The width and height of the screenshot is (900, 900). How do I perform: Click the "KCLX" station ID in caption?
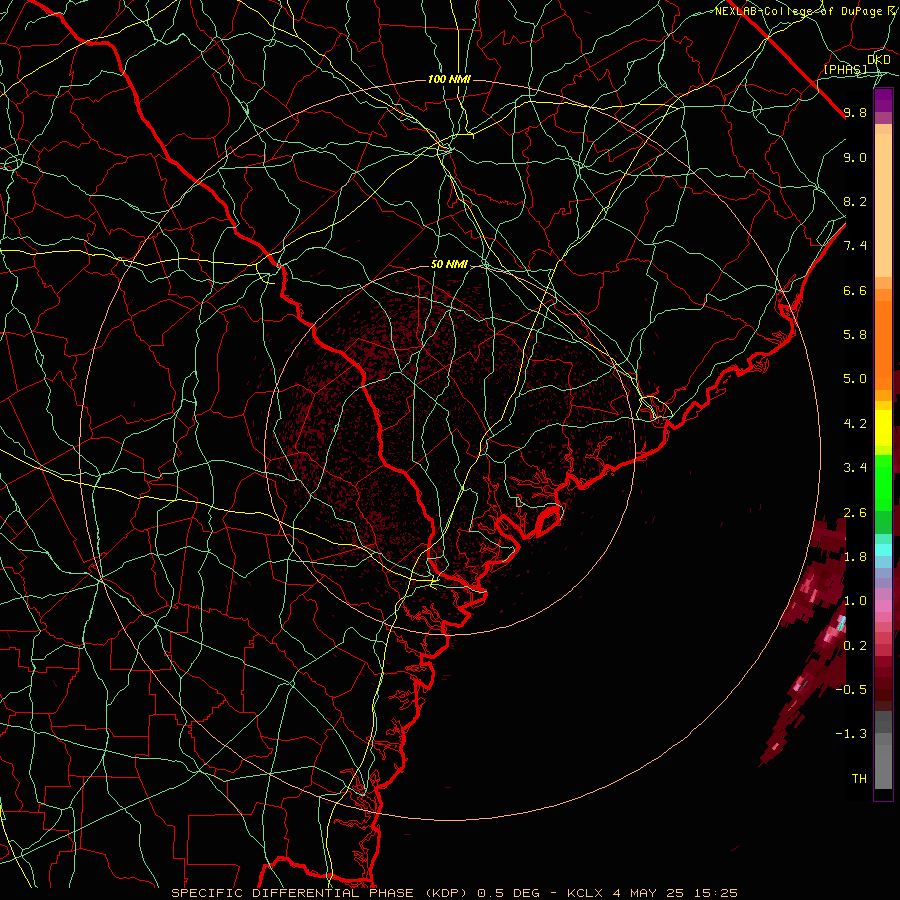(x=586, y=893)
